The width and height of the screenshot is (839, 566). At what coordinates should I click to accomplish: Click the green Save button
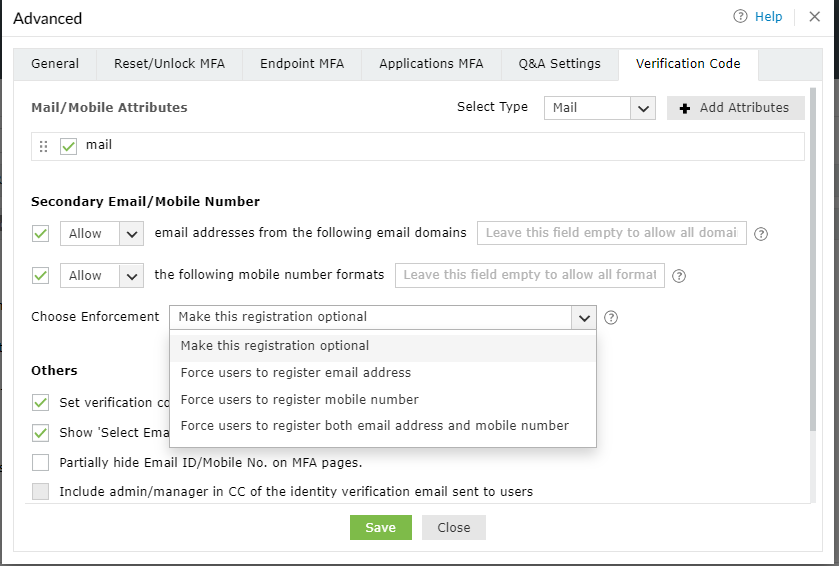point(380,528)
